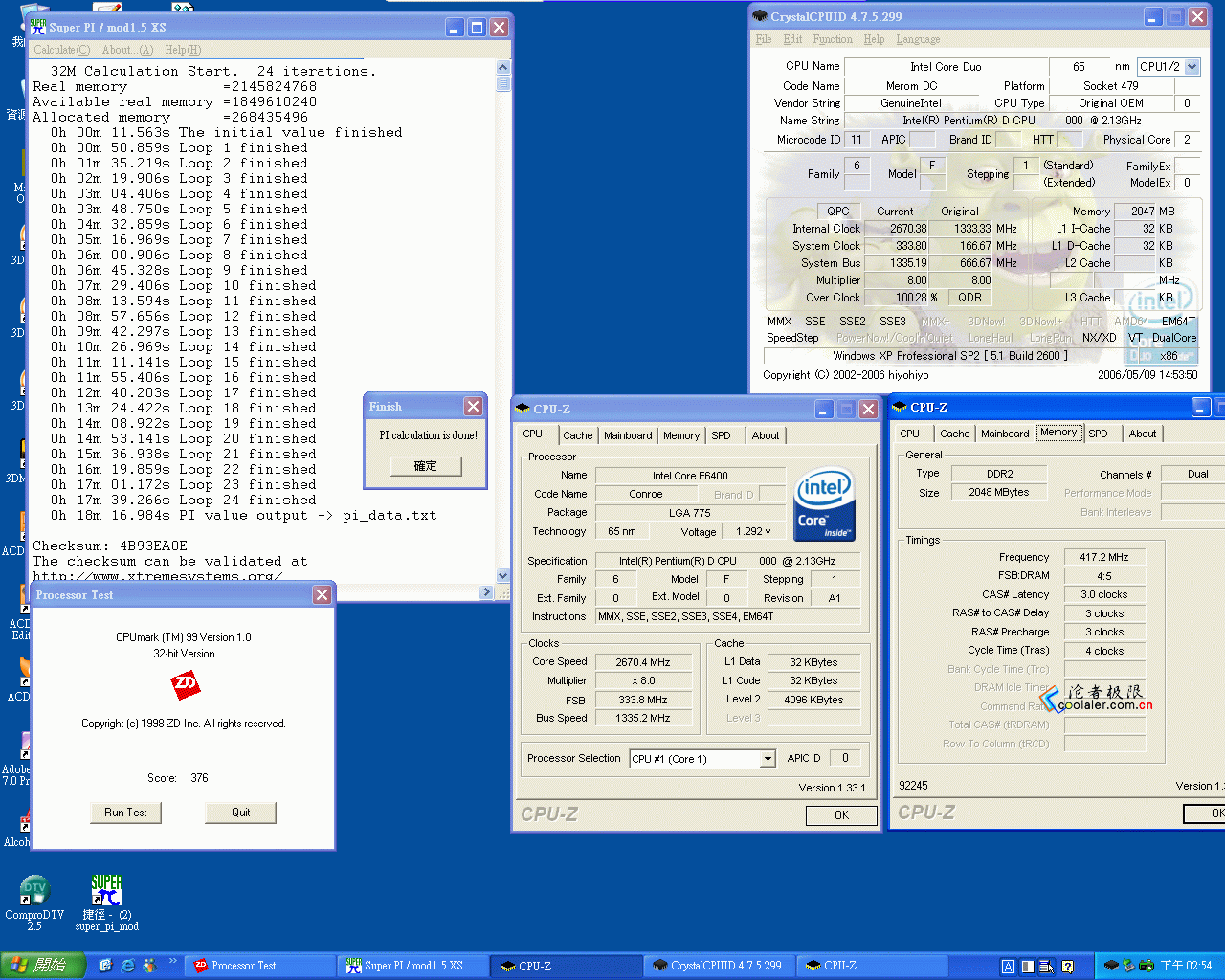Click the Name field 'Intel Core E6400' in CPU-Z

pos(690,476)
